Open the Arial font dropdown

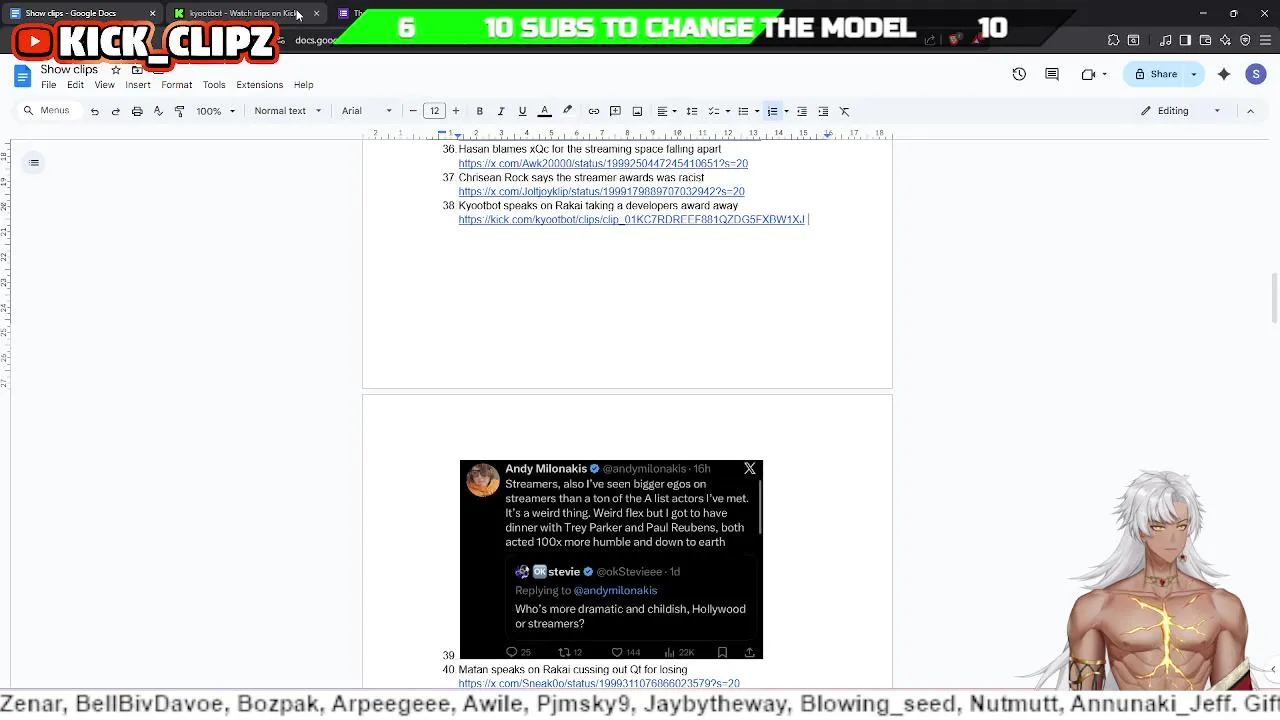pyautogui.click(x=367, y=111)
